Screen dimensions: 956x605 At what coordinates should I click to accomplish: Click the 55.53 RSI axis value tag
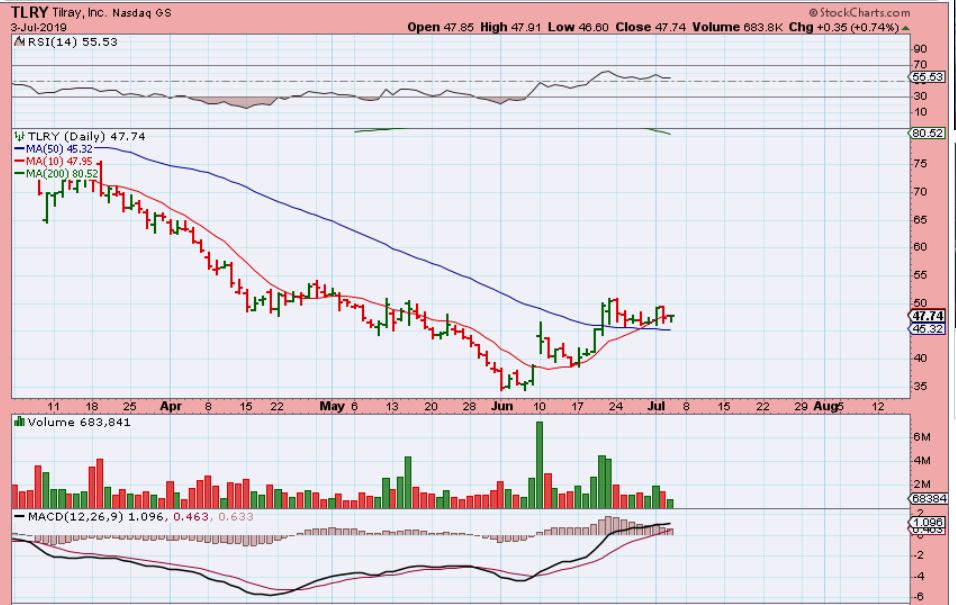point(927,77)
